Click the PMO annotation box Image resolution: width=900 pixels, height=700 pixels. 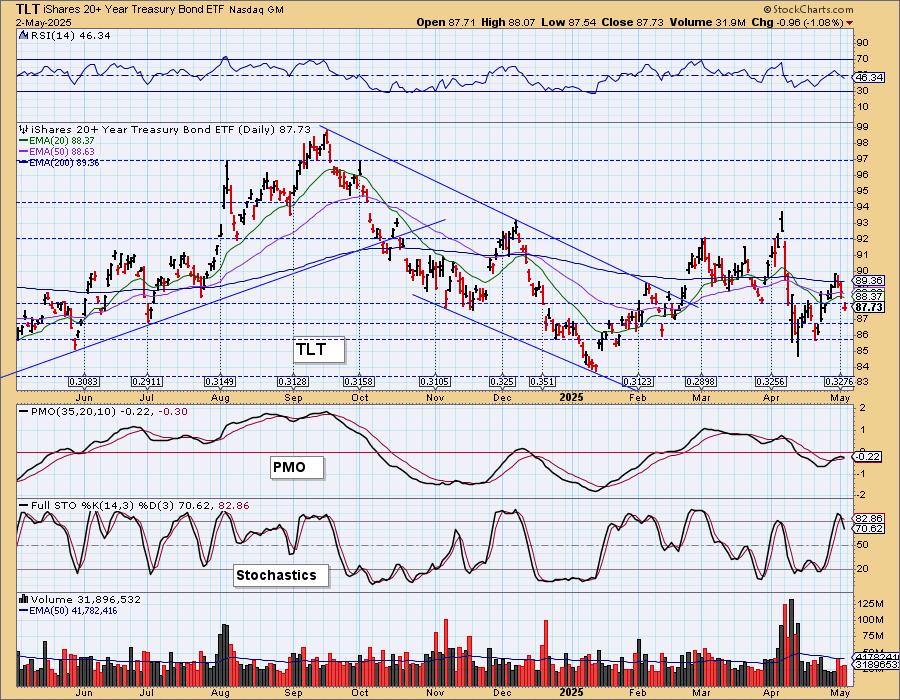click(297, 468)
